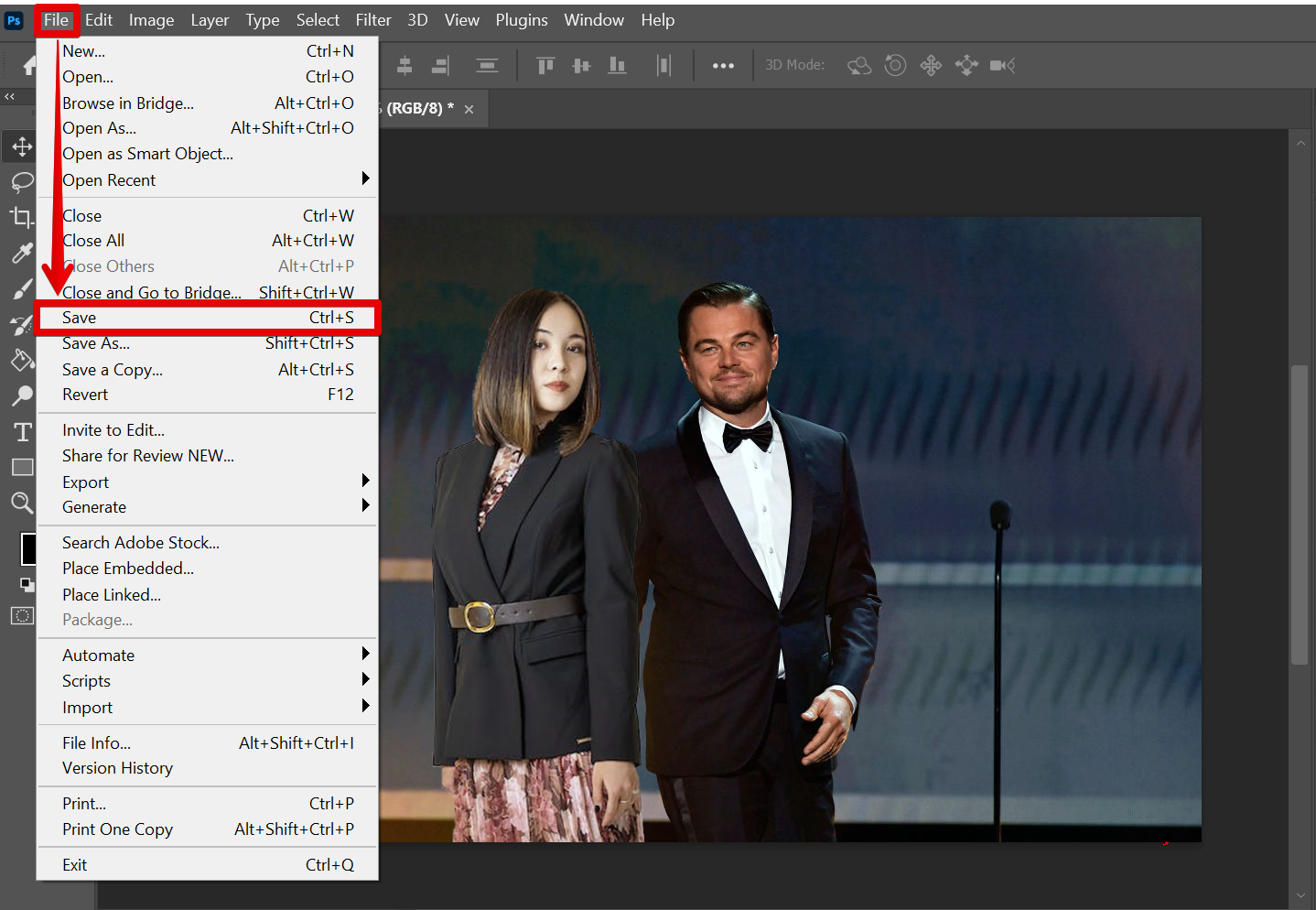Viewport: 1316px width, 910px height.
Task: Toggle Quick Mask mode icon
Action: pos(22,616)
